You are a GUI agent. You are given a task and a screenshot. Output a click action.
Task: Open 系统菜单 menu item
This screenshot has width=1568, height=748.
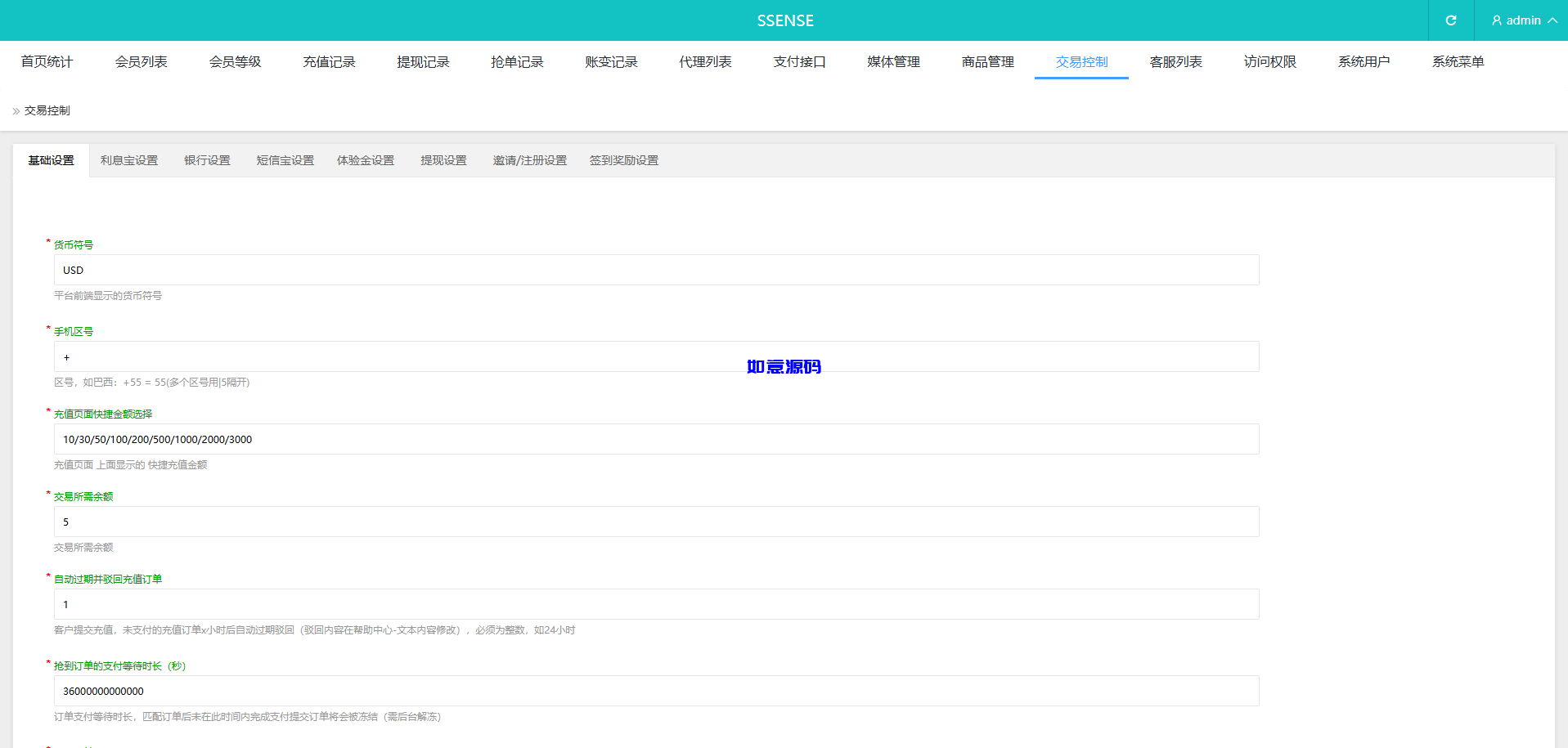click(x=1458, y=62)
